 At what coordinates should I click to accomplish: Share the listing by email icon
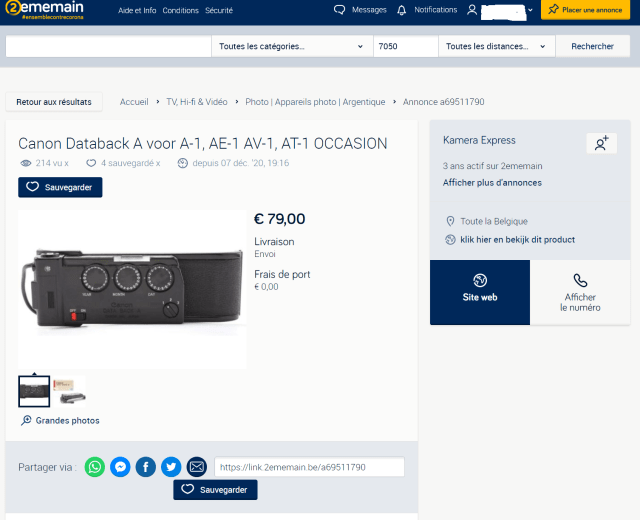pyautogui.click(x=197, y=467)
